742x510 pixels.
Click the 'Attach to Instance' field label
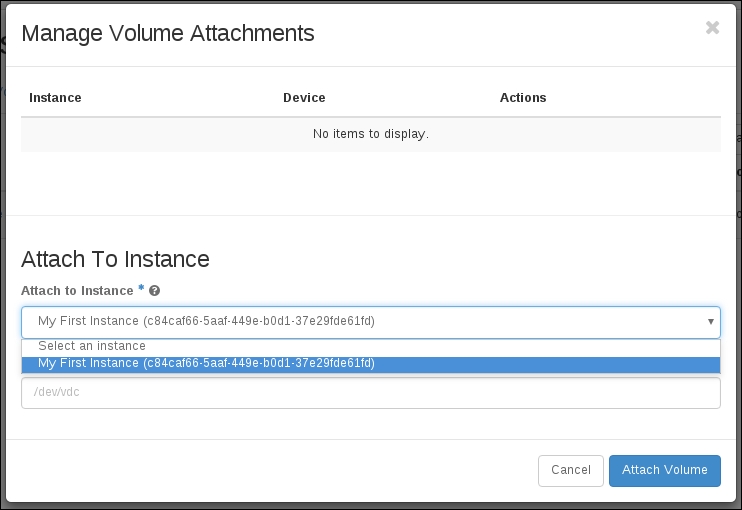coord(77,291)
